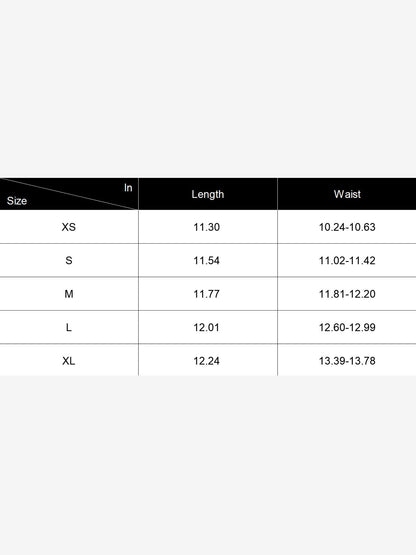Click the Length column header
The image size is (416, 555).
click(x=208, y=194)
